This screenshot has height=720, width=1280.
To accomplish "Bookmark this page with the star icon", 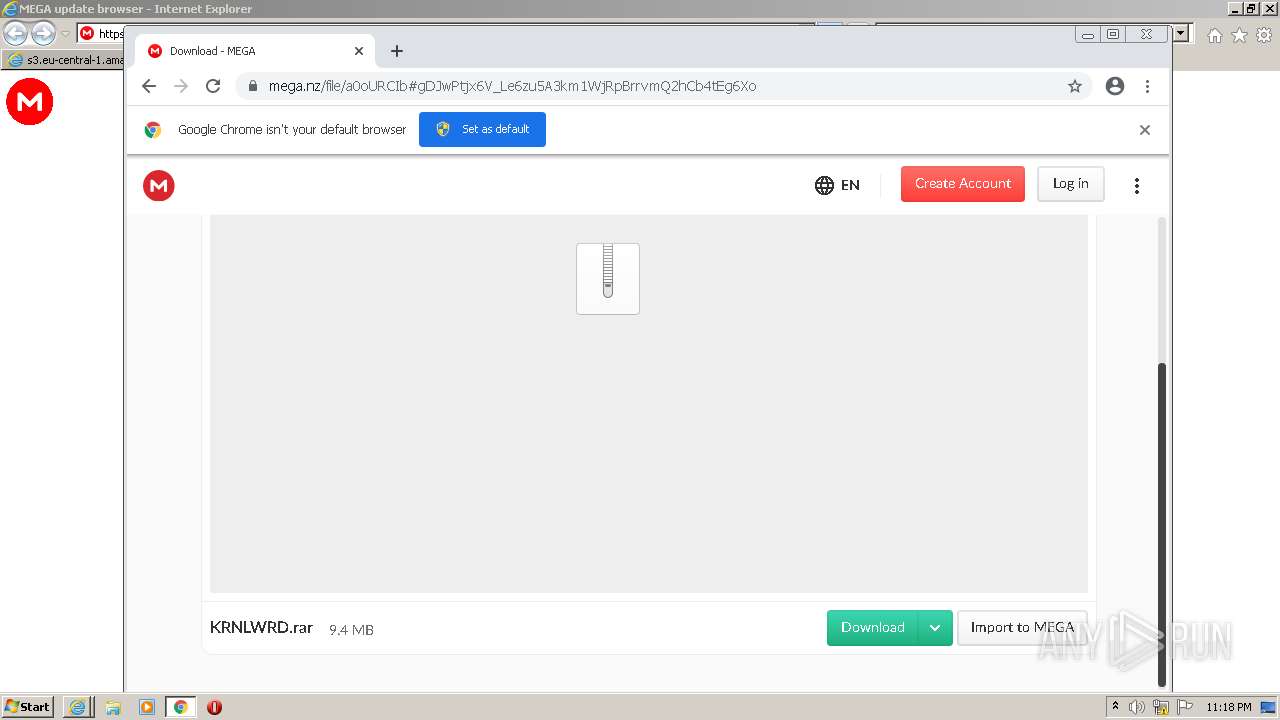I will [x=1075, y=86].
